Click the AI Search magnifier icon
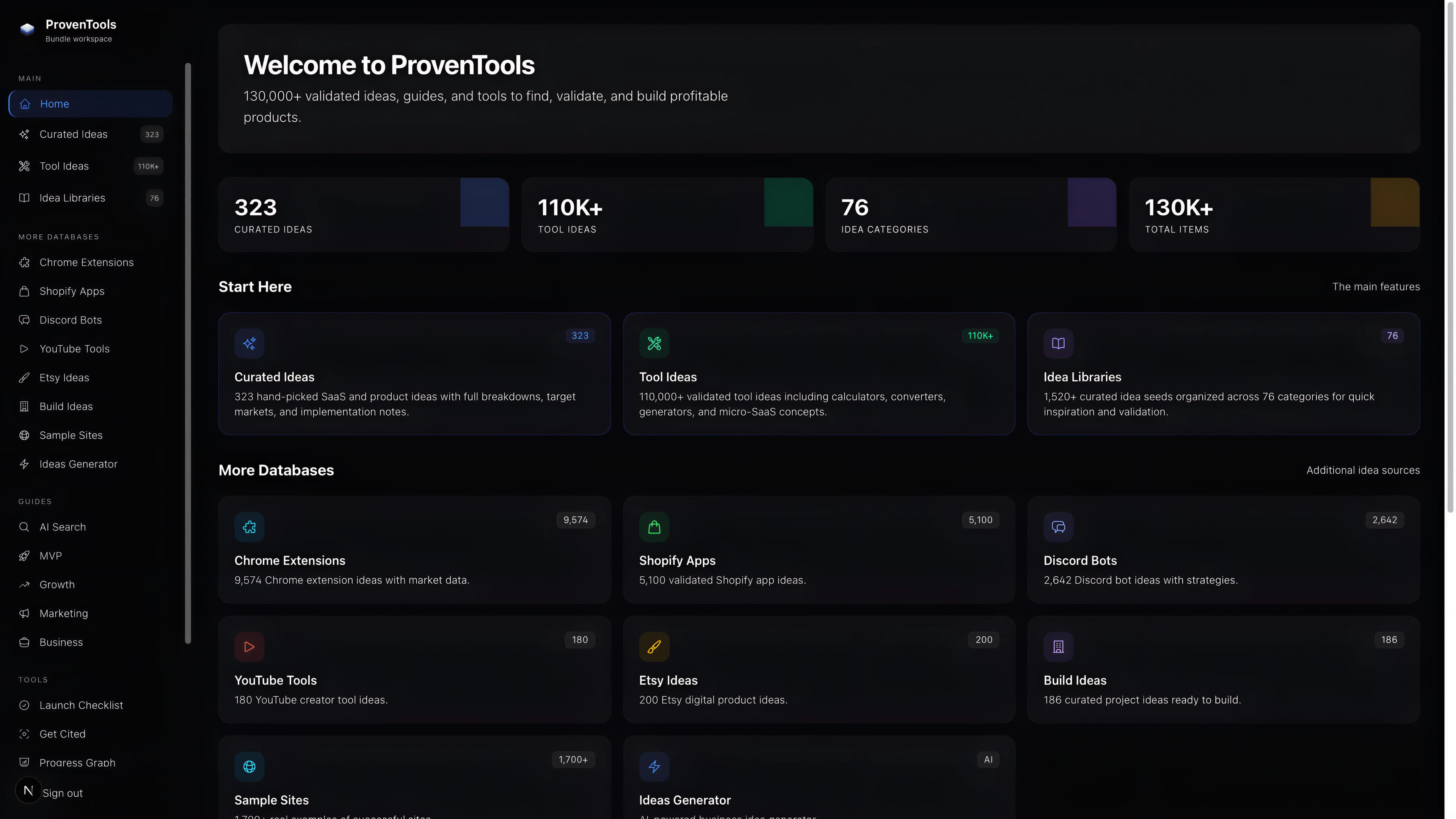Image resolution: width=1456 pixels, height=819 pixels. point(24,527)
